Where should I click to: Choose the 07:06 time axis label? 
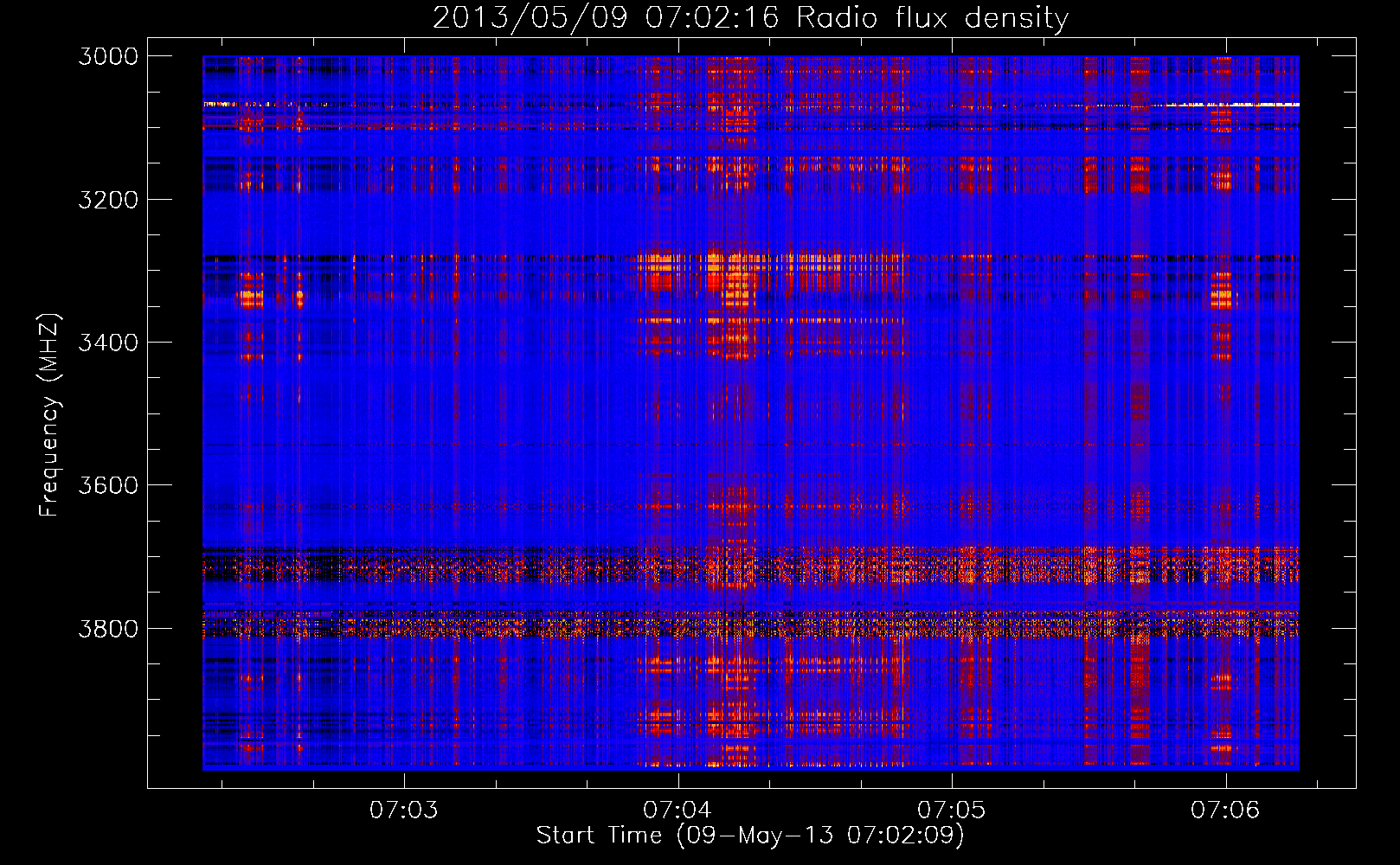[1225, 811]
